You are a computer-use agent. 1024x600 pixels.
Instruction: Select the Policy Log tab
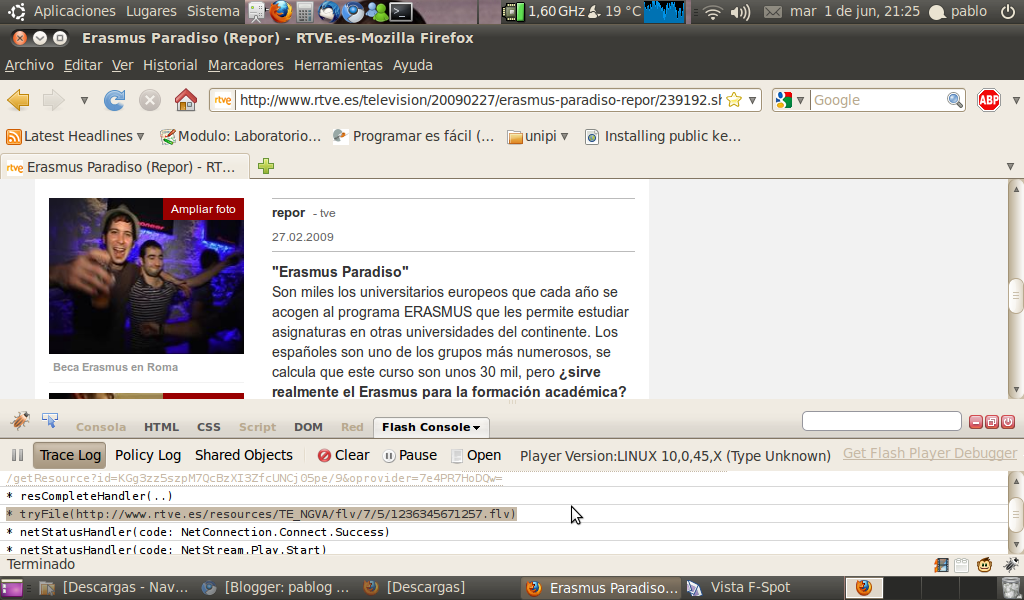point(148,455)
